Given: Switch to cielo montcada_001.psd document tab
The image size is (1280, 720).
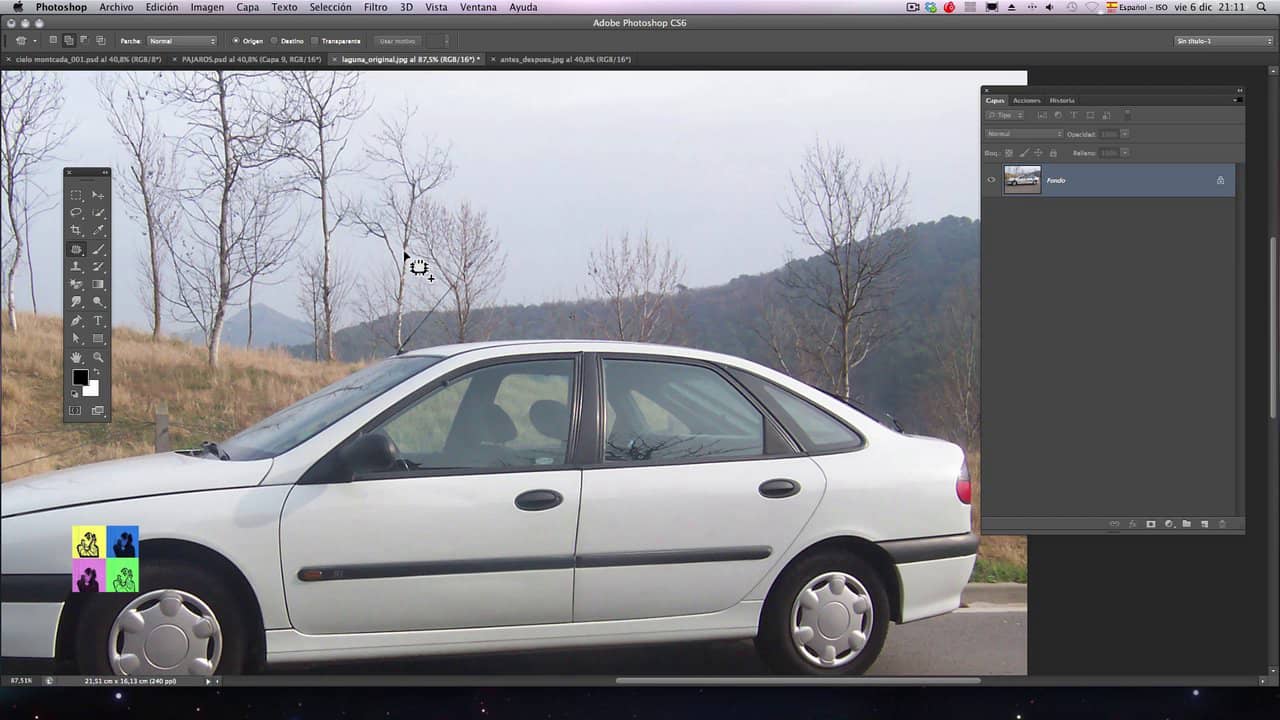Looking at the screenshot, I should [x=88, y=59].
